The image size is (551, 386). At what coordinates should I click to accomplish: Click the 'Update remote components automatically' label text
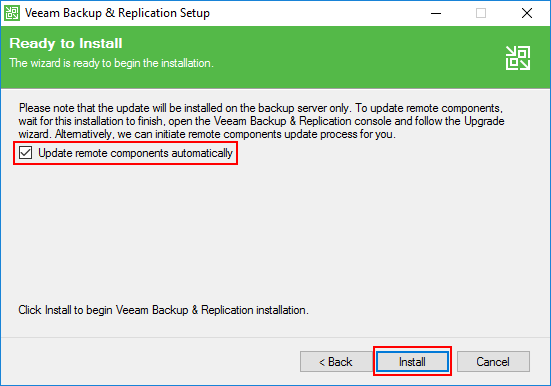click(x=135, y=153)
